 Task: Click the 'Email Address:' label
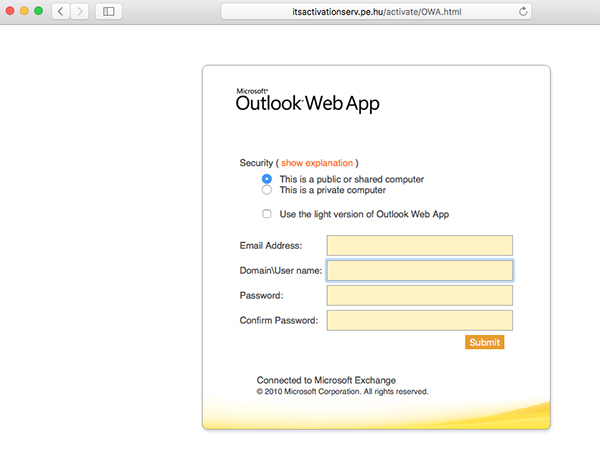(271, 245)
